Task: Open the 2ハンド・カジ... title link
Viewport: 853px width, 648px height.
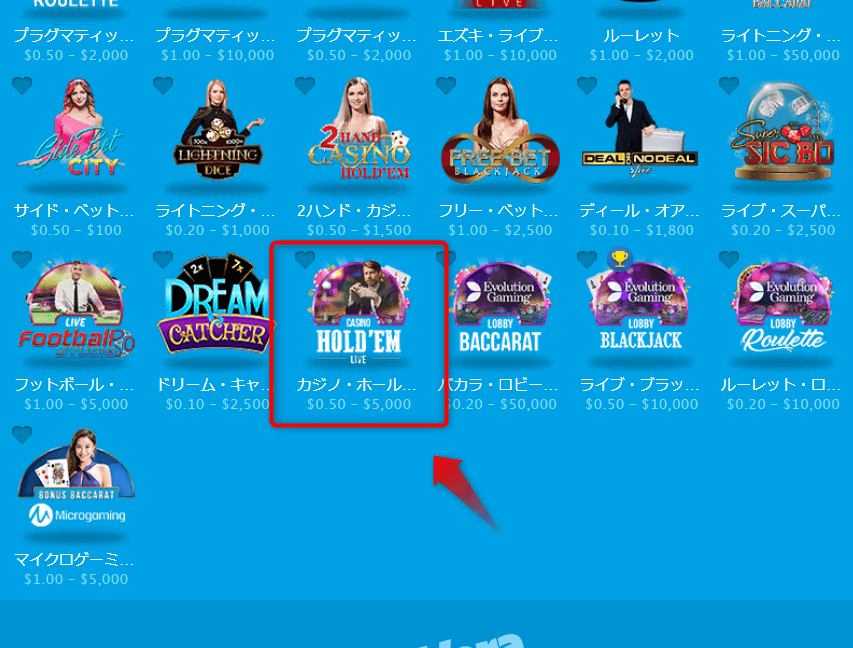Action: click(x=354, y=211)
